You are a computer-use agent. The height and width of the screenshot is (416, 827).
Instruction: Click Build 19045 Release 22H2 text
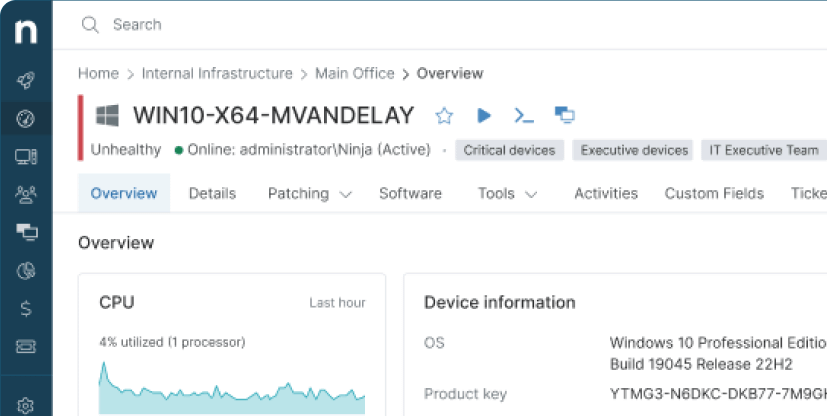(701, 364)
